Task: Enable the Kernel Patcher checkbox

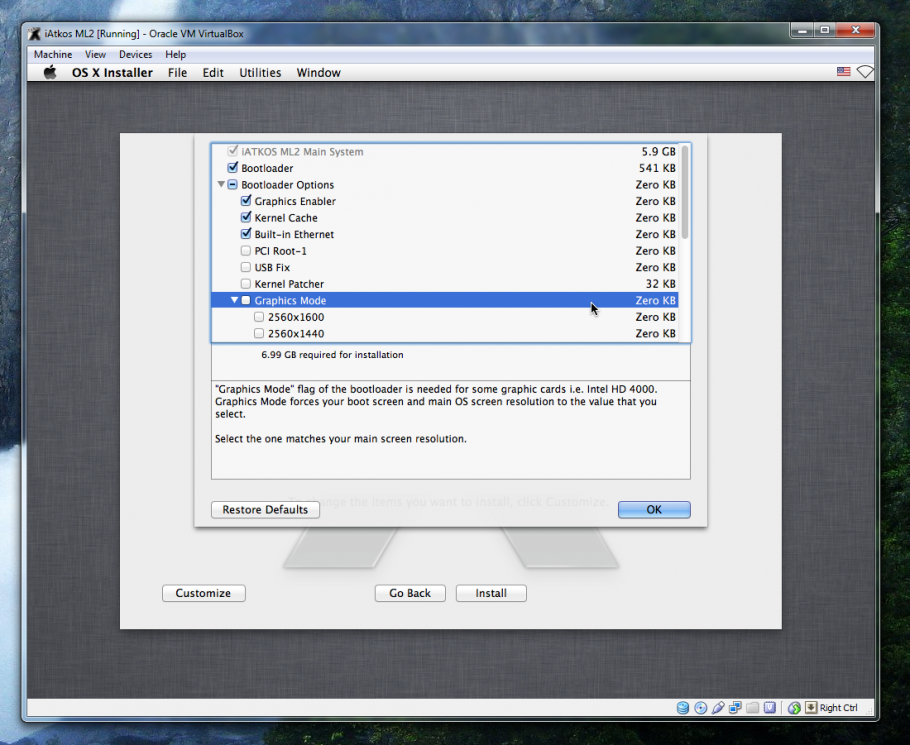Action: coord(246,284)
